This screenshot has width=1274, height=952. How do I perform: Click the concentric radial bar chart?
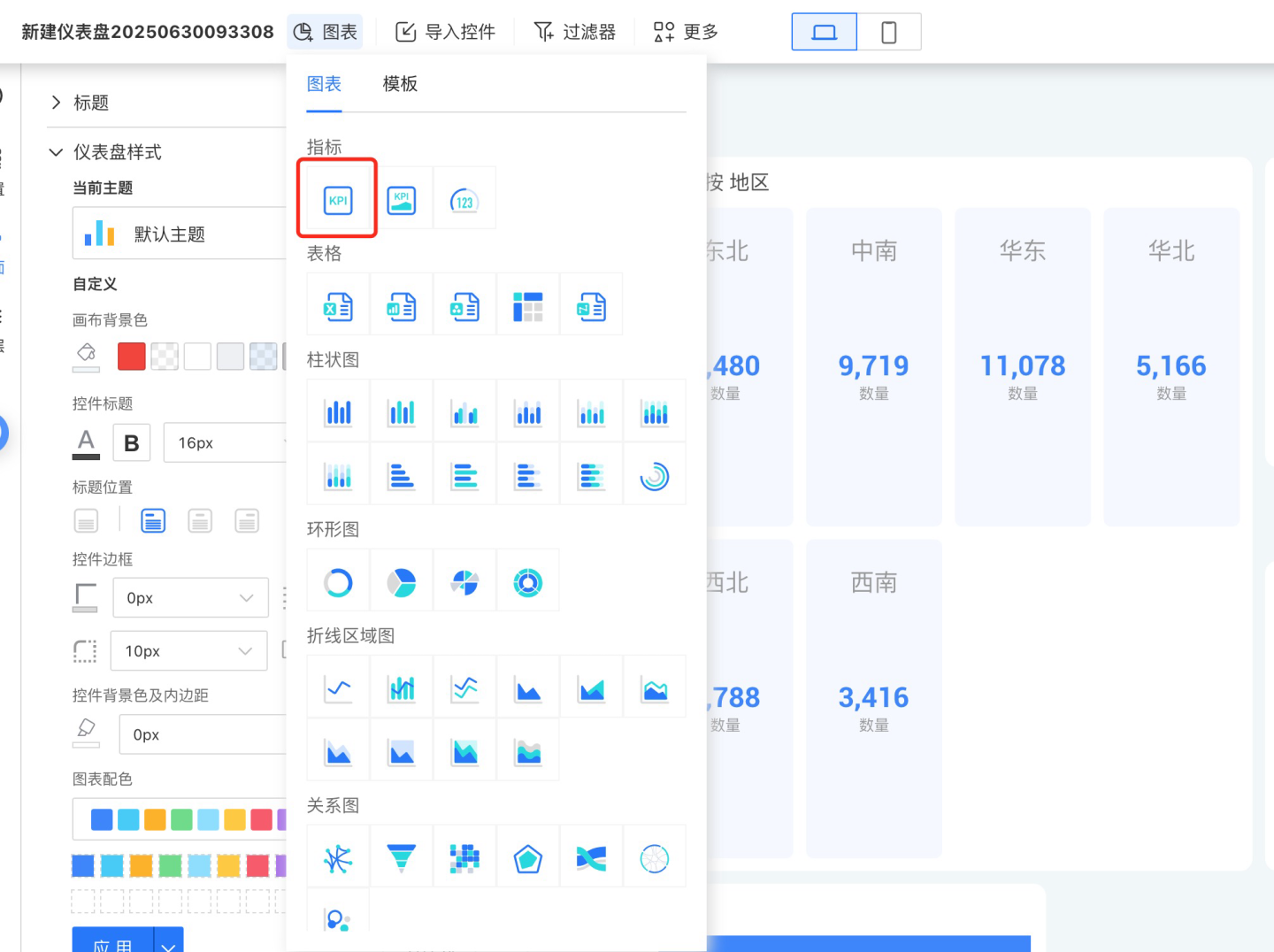point(655,476)
